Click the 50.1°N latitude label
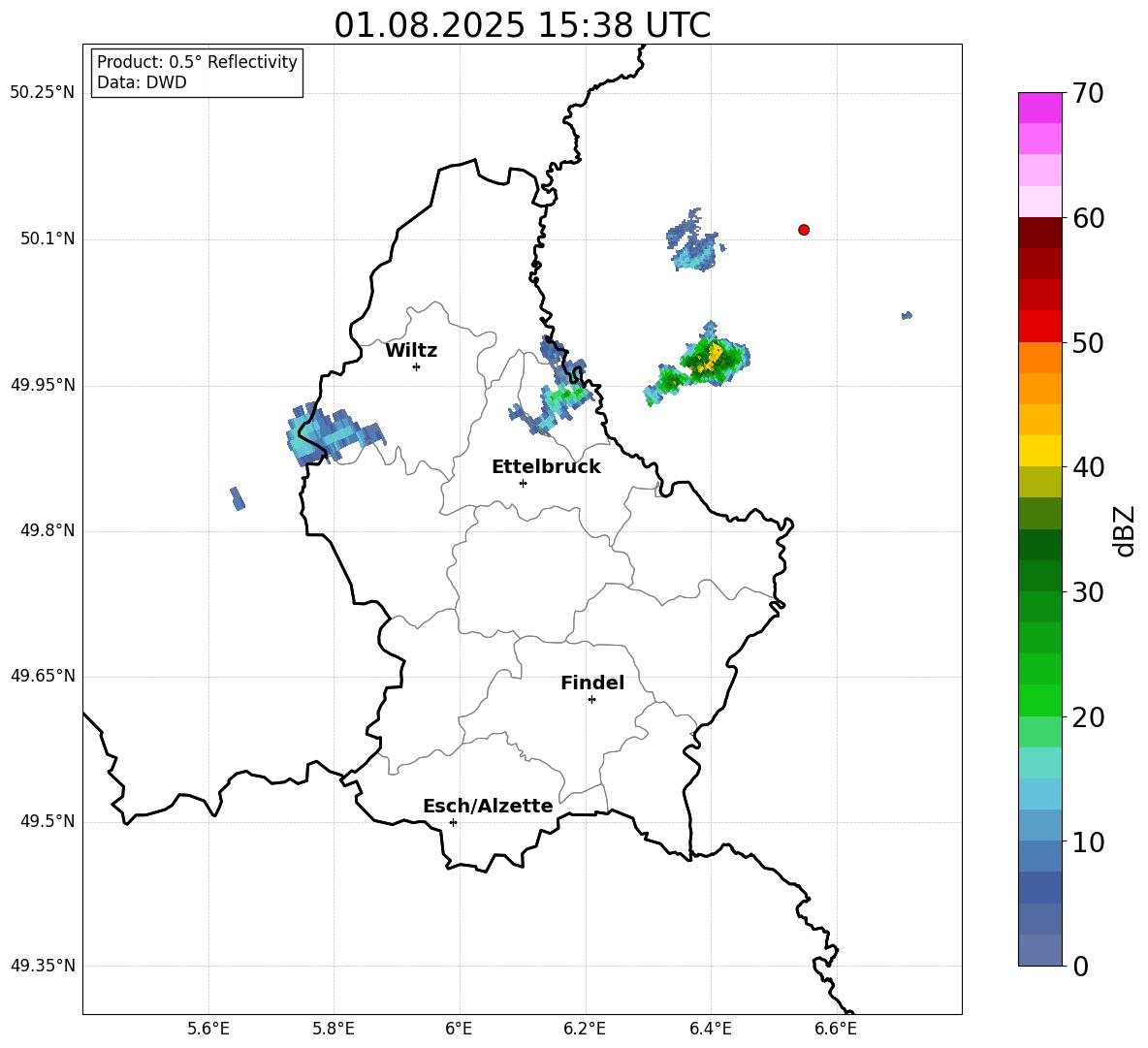This screenshot has width=1148, height=1048. (x=48, y=239)
